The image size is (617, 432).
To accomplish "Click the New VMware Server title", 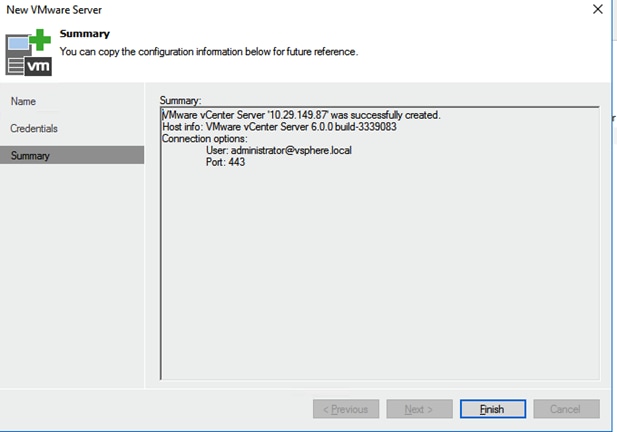I will (54, 10).
